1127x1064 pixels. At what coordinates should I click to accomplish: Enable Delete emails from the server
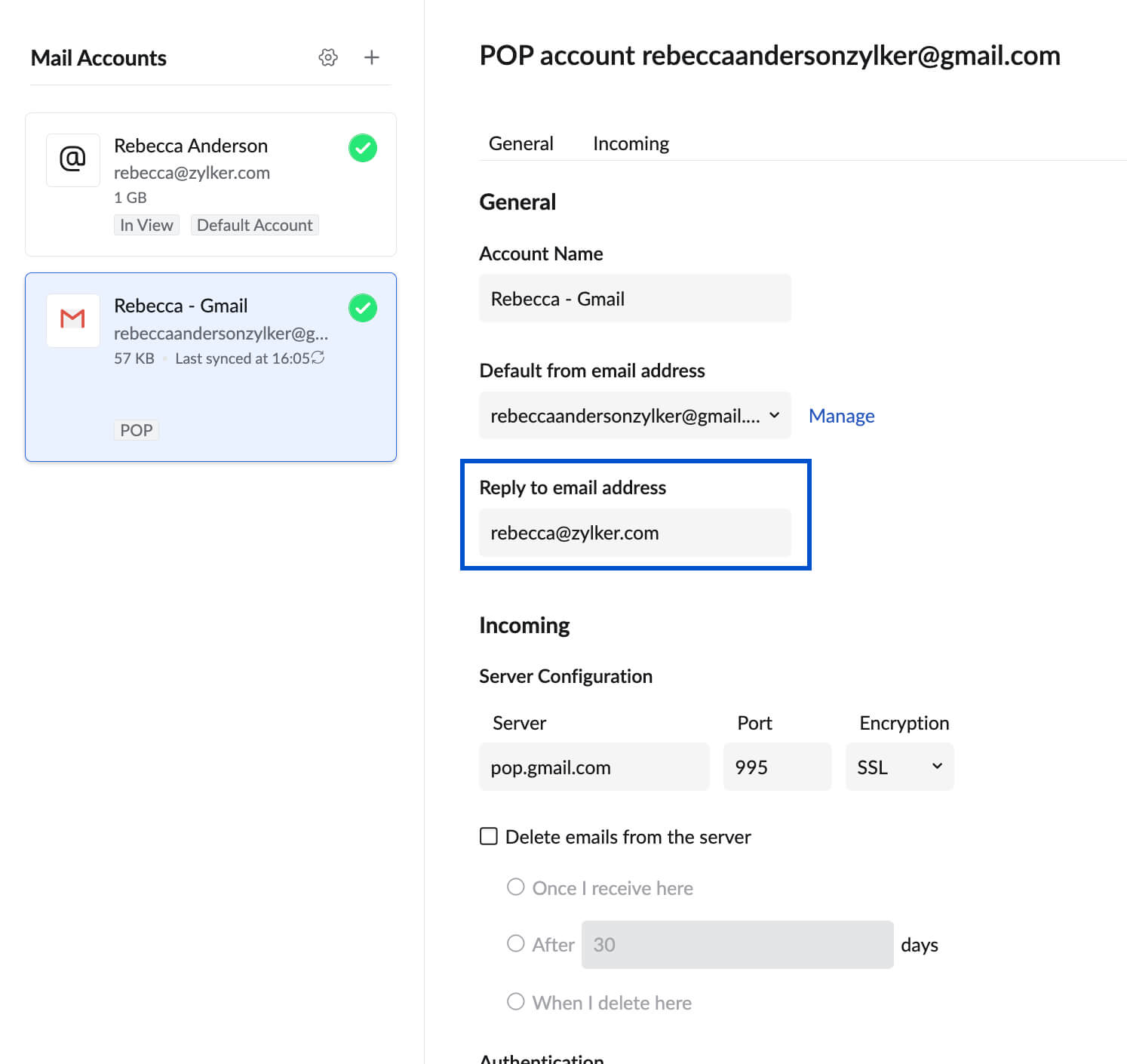pyautogui.click(x=489, y=836)
